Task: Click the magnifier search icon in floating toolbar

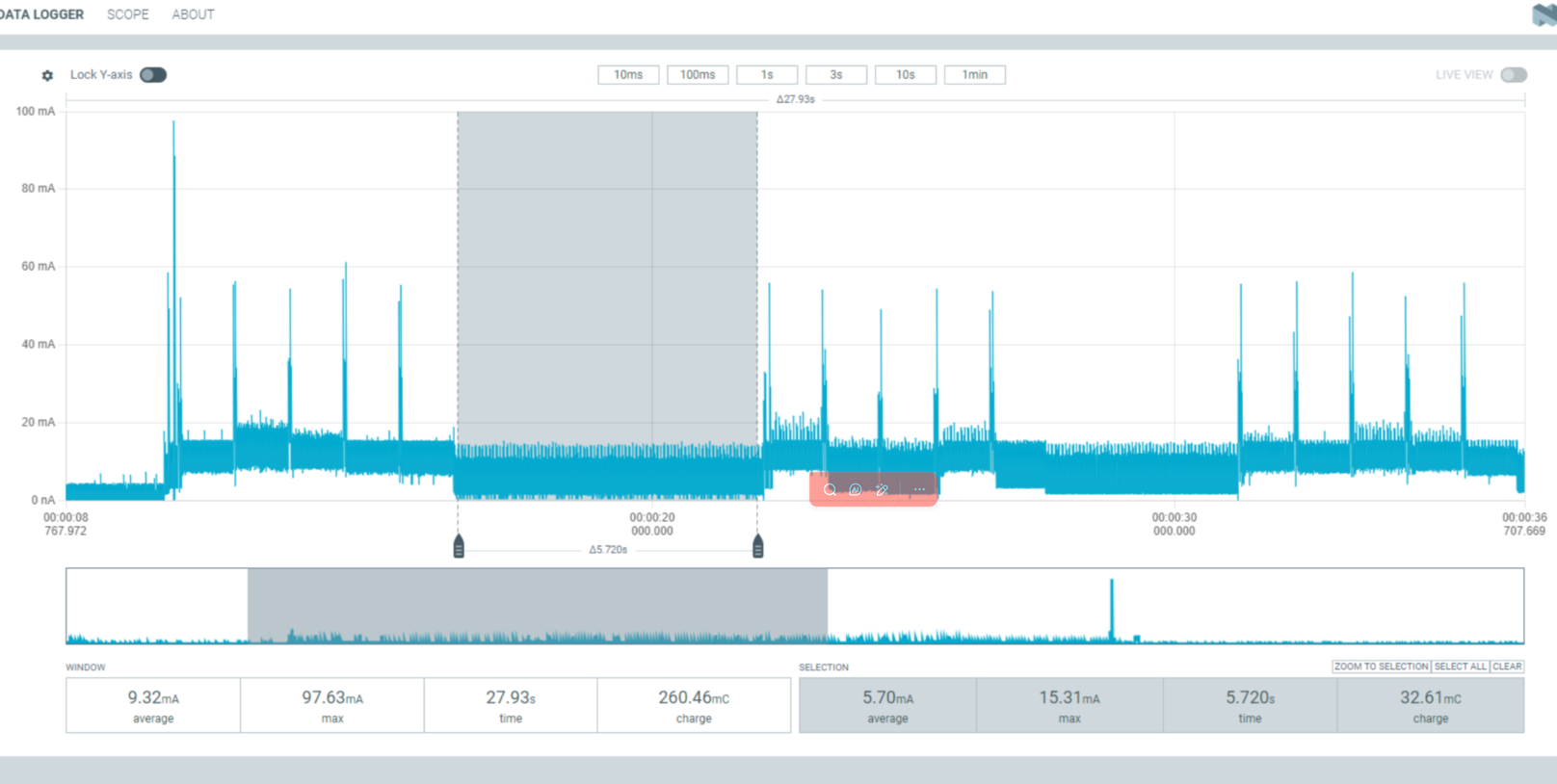Action: coord(830,489)
